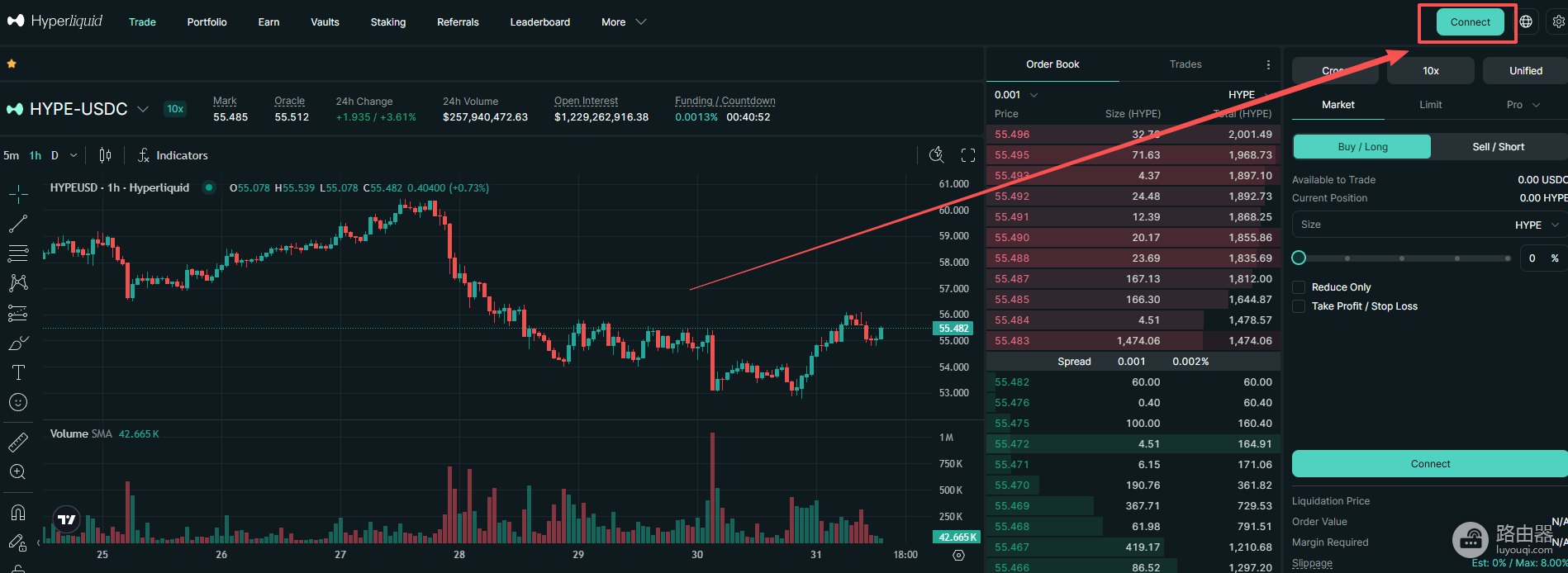Click the Connect button in order panel
1568x573 pixels.
[1429, 464]
